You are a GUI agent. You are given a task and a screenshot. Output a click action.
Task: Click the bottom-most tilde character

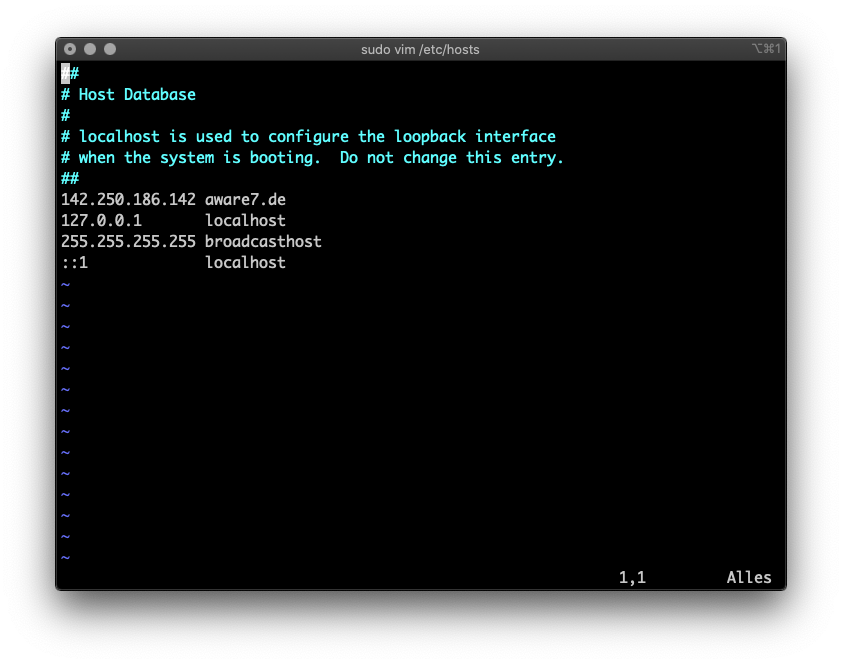(66, 557)
